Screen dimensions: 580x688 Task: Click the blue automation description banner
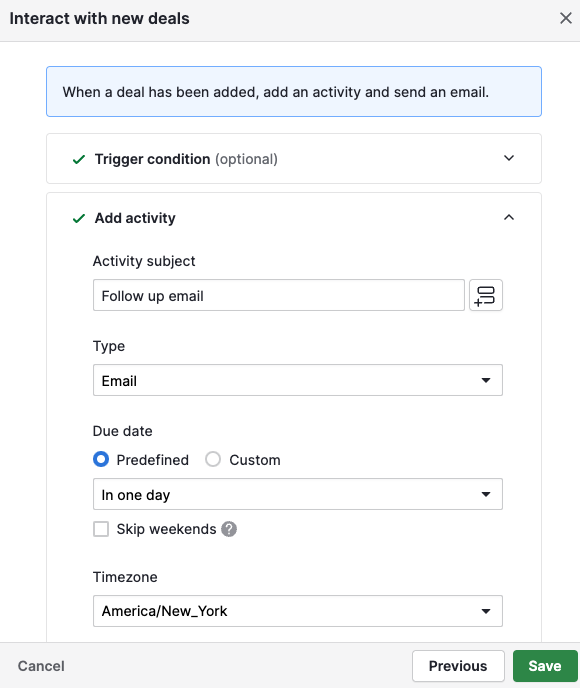(x=294, y=92)
